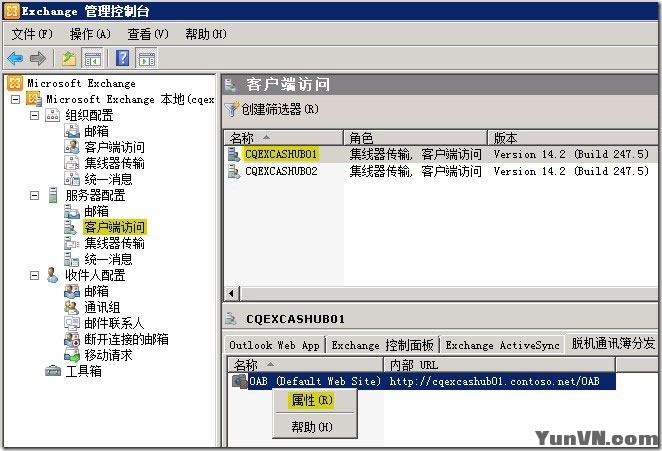Click the Forward arrow toolbar icon
This screenshot has height=451, width=662.
coord(38,58)
